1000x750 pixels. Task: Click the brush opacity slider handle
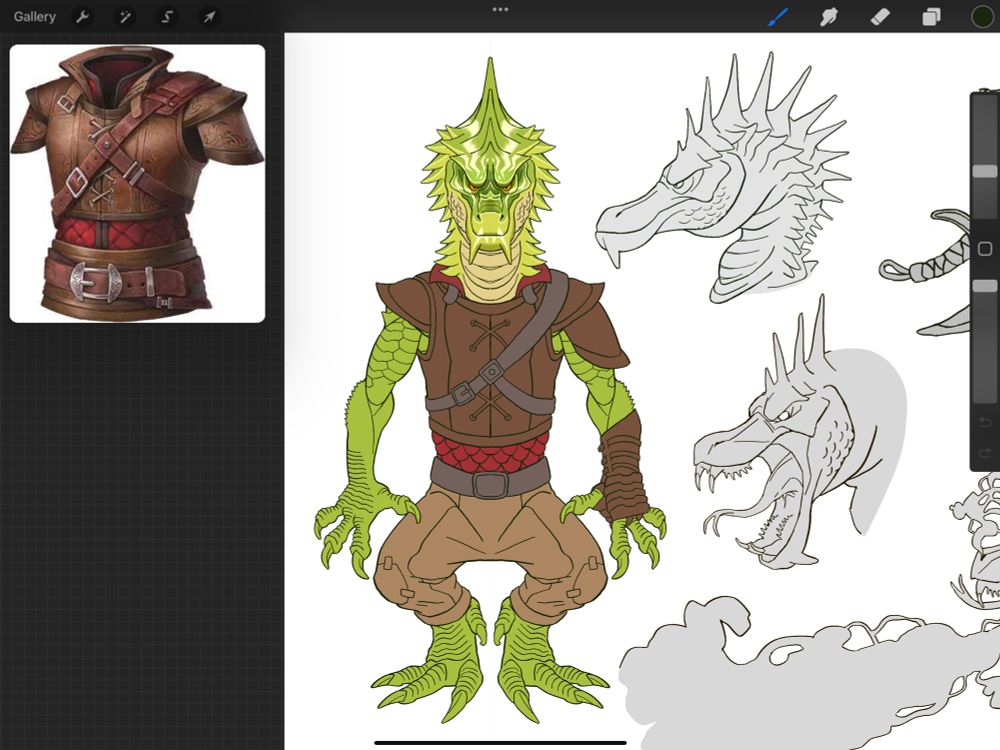pyautogui.click(x=984, y=286)
